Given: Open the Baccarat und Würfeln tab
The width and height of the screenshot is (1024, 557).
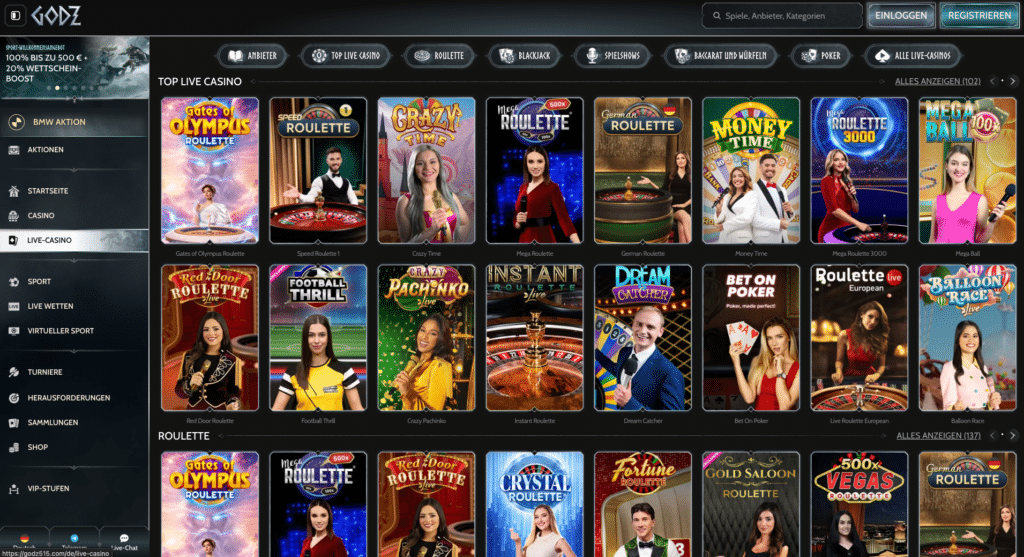Looking at the screenshot, I should [x=721, y=56].
